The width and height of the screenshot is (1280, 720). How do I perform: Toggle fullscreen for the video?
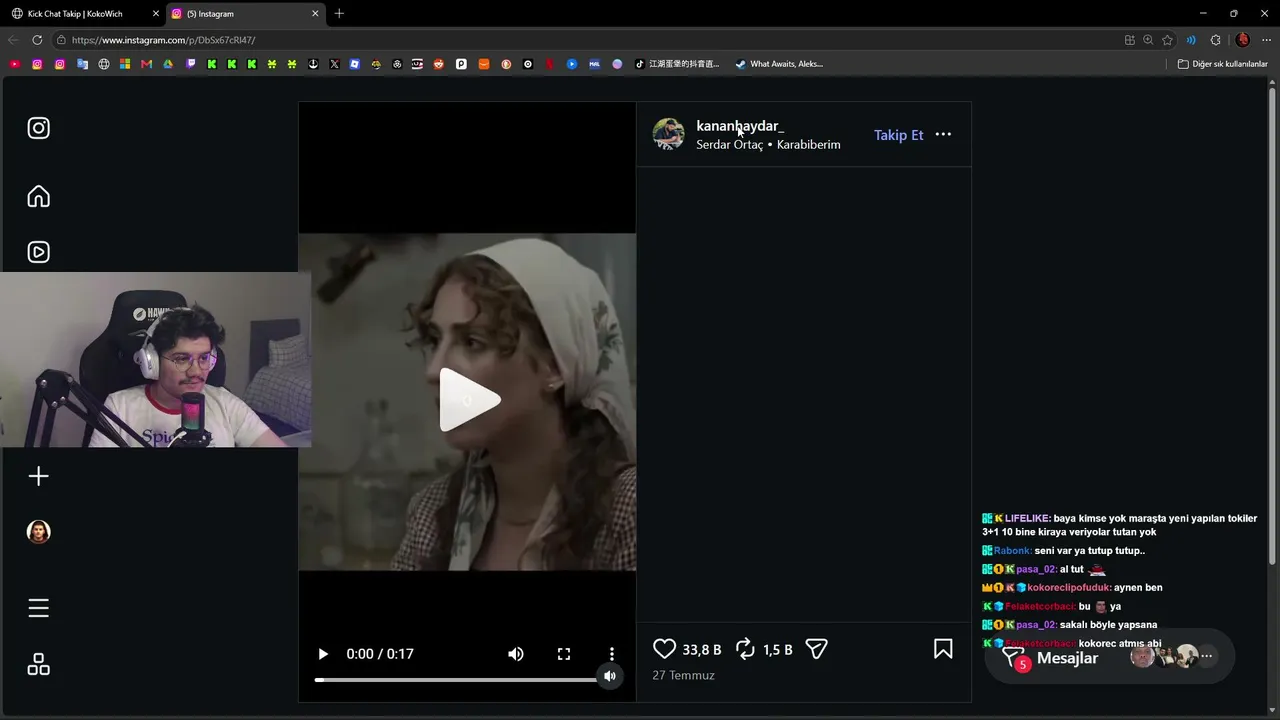point(564,654)
